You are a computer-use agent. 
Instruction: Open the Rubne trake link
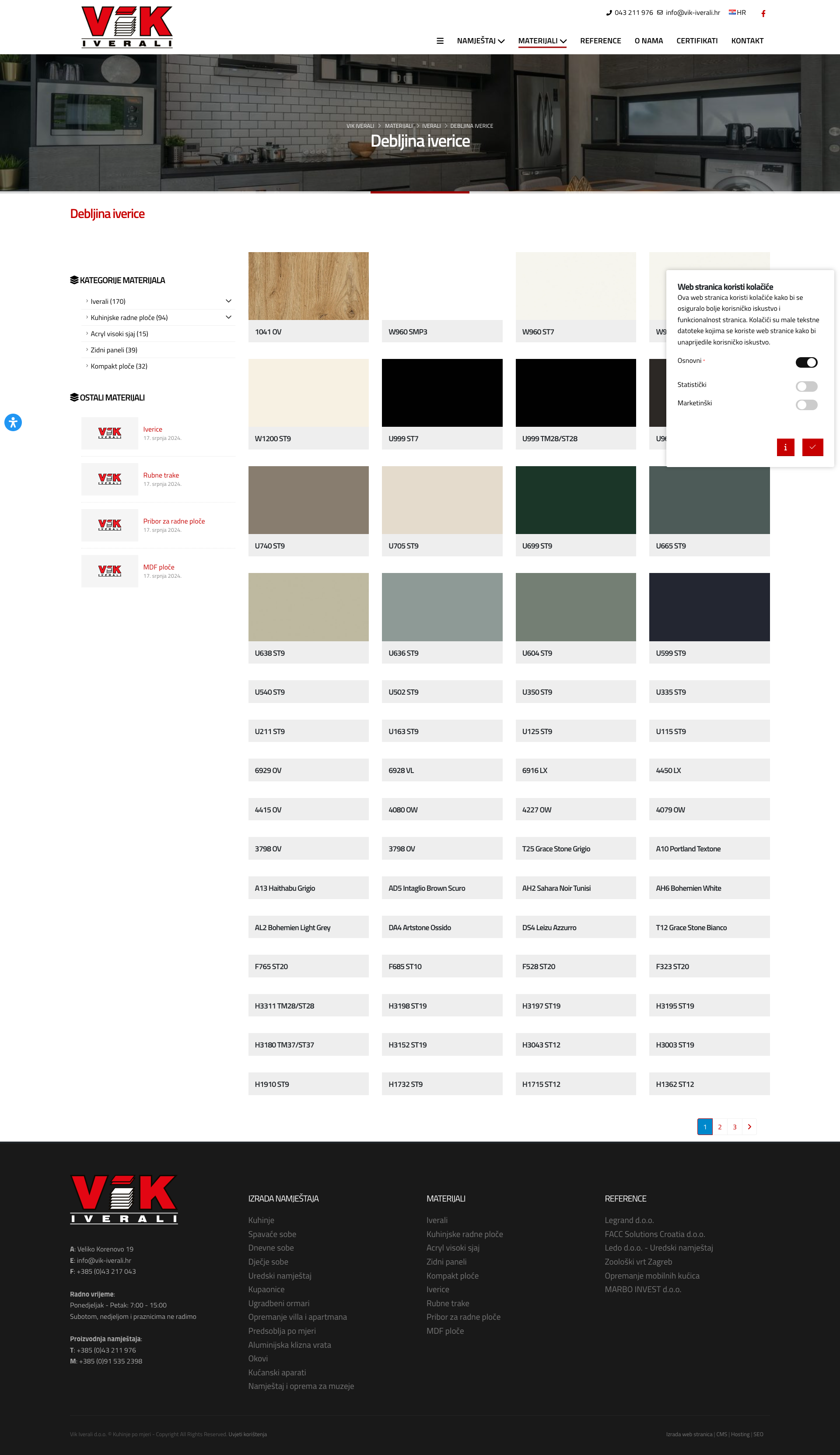tap(161, 475)
